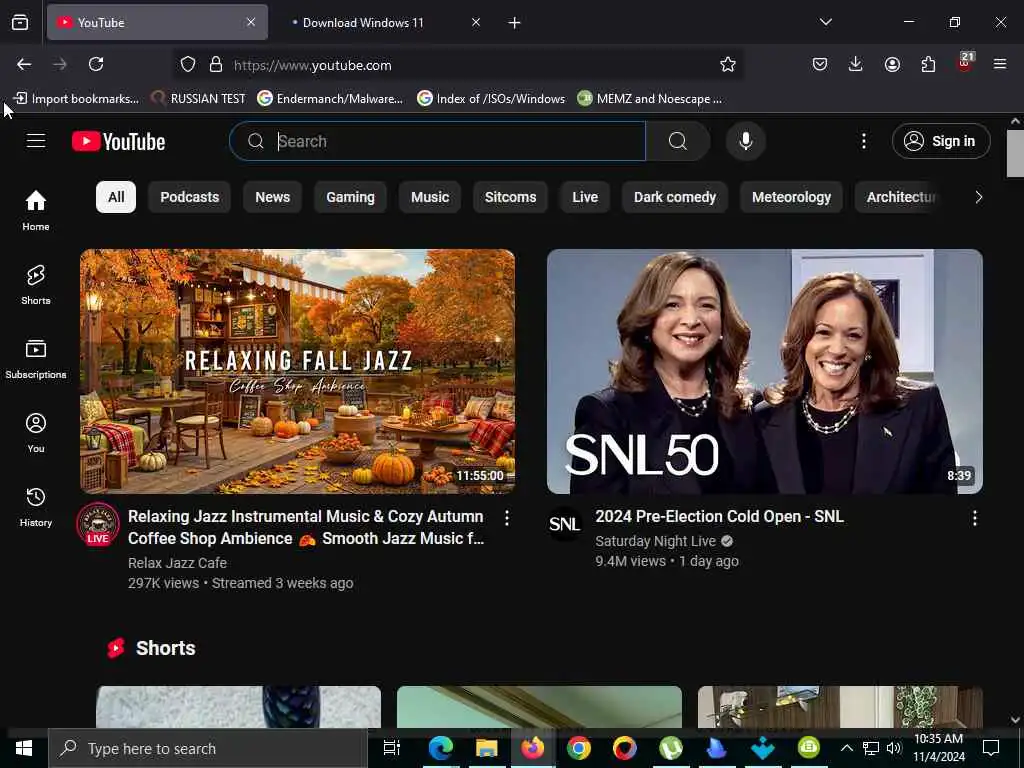Filter feed by Live chip
Viewport: 1024px width, 768px height.
[x=584, y=197]
